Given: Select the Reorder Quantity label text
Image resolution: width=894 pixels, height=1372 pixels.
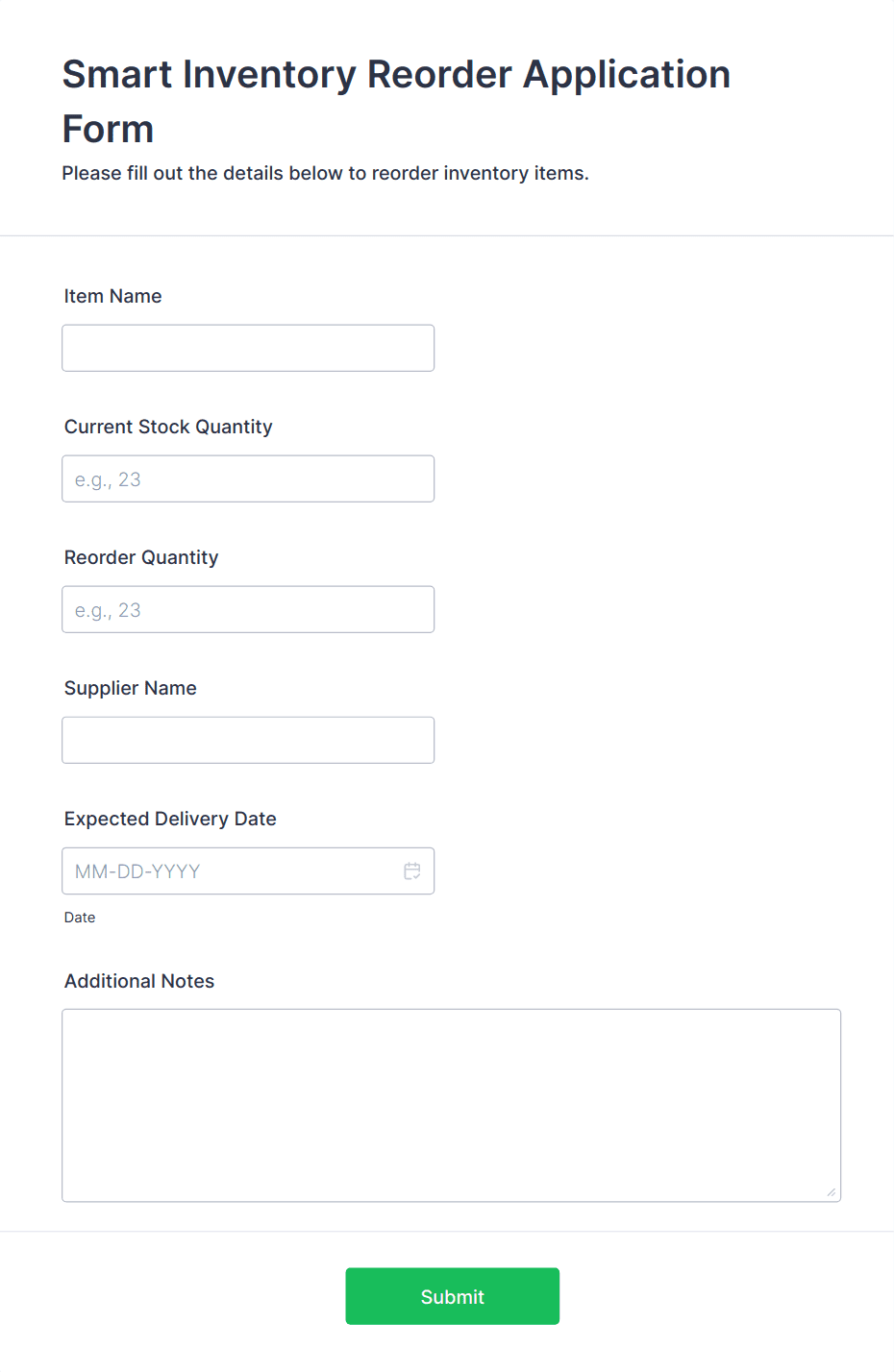Looking at the screenshot, I should point(141,557).
